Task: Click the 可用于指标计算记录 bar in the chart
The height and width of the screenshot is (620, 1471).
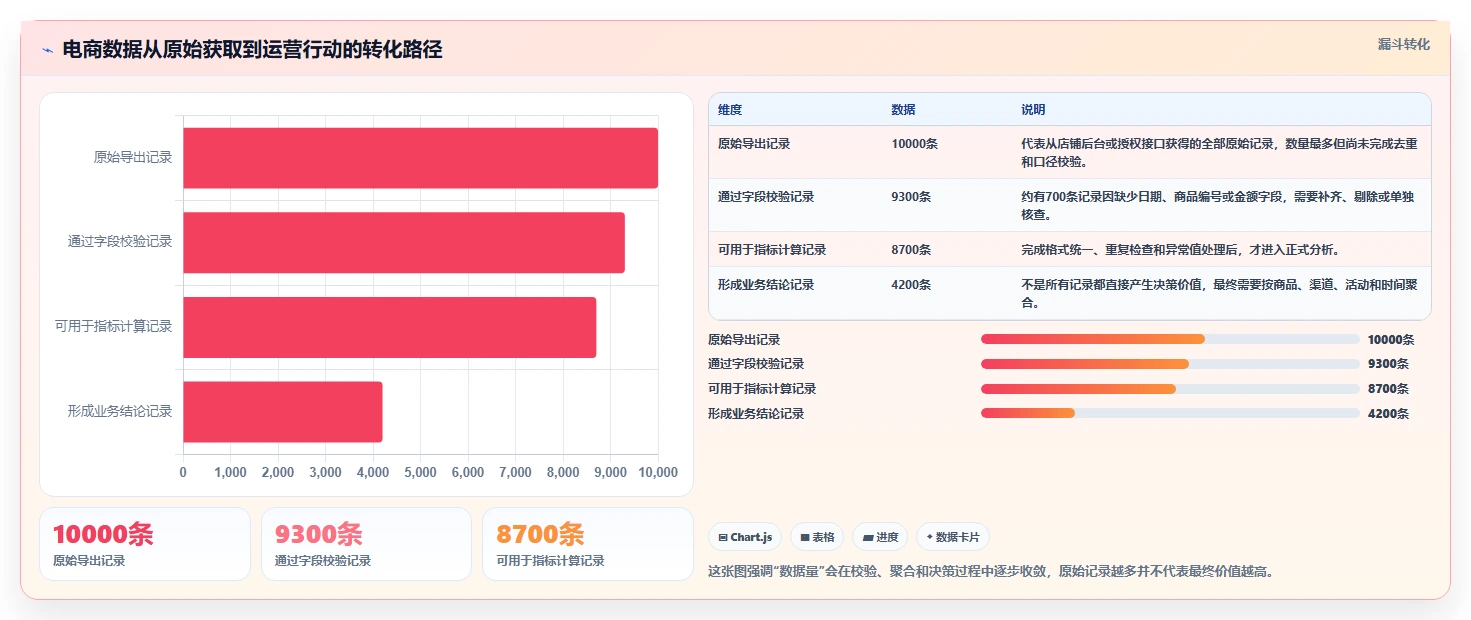Action: 389,327
